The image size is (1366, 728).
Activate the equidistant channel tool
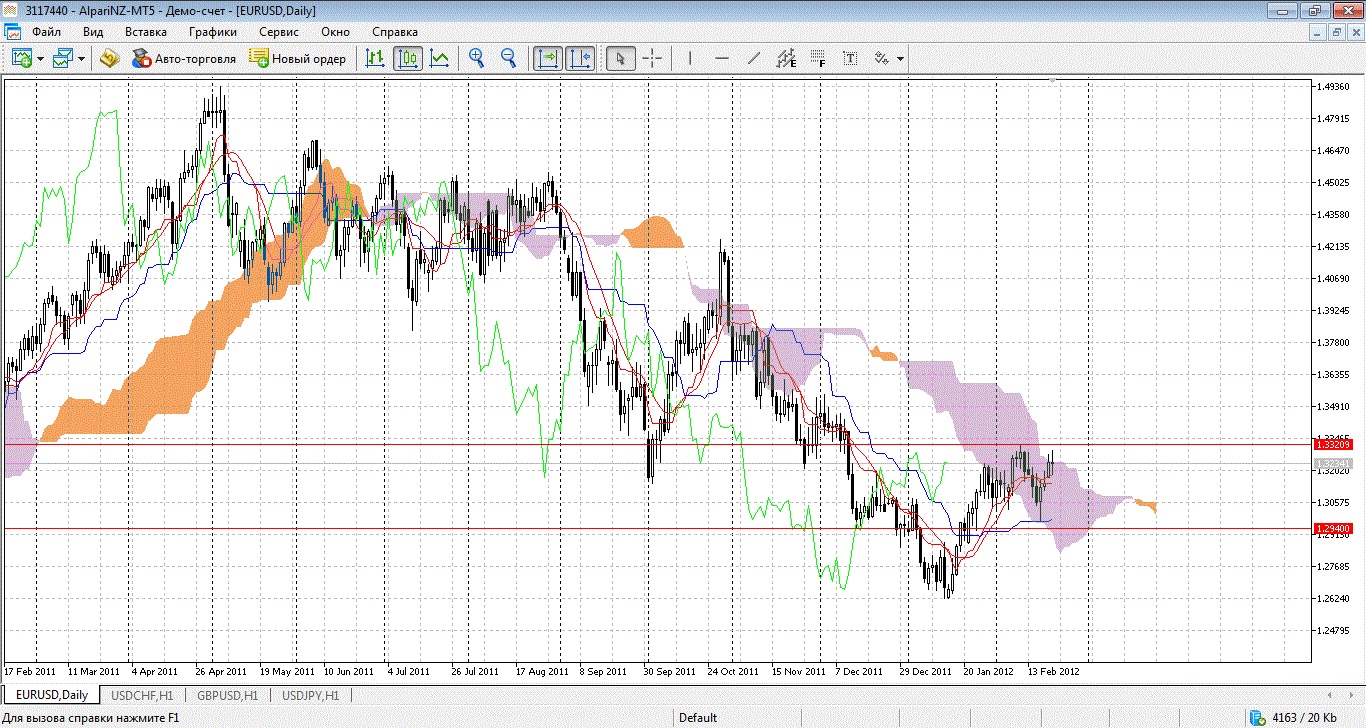[x=786, y=58]
